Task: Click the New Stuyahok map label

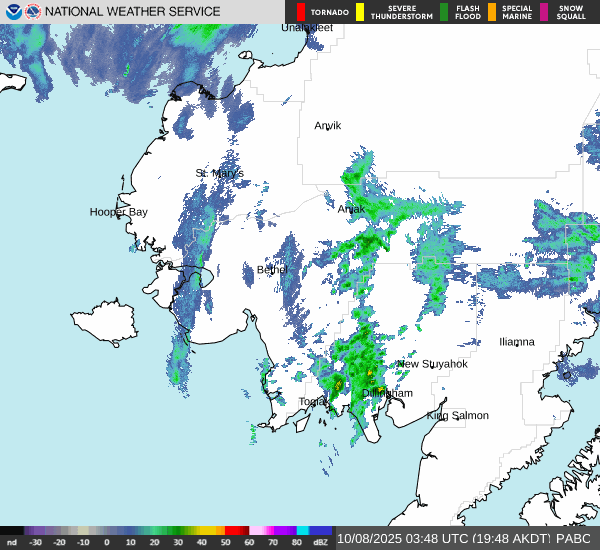Action: pos(432,364)
